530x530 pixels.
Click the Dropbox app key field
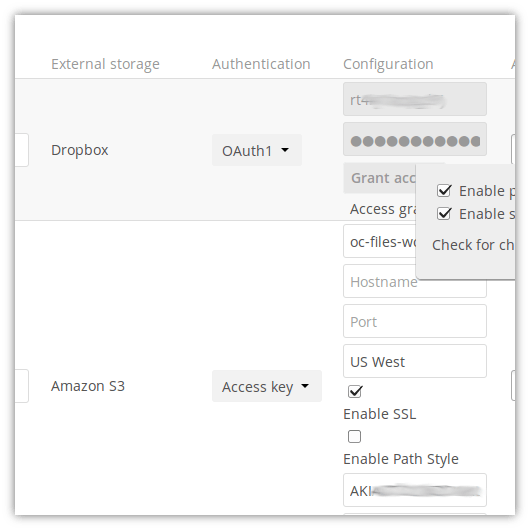pyautogui.click(x=415, y=99)
